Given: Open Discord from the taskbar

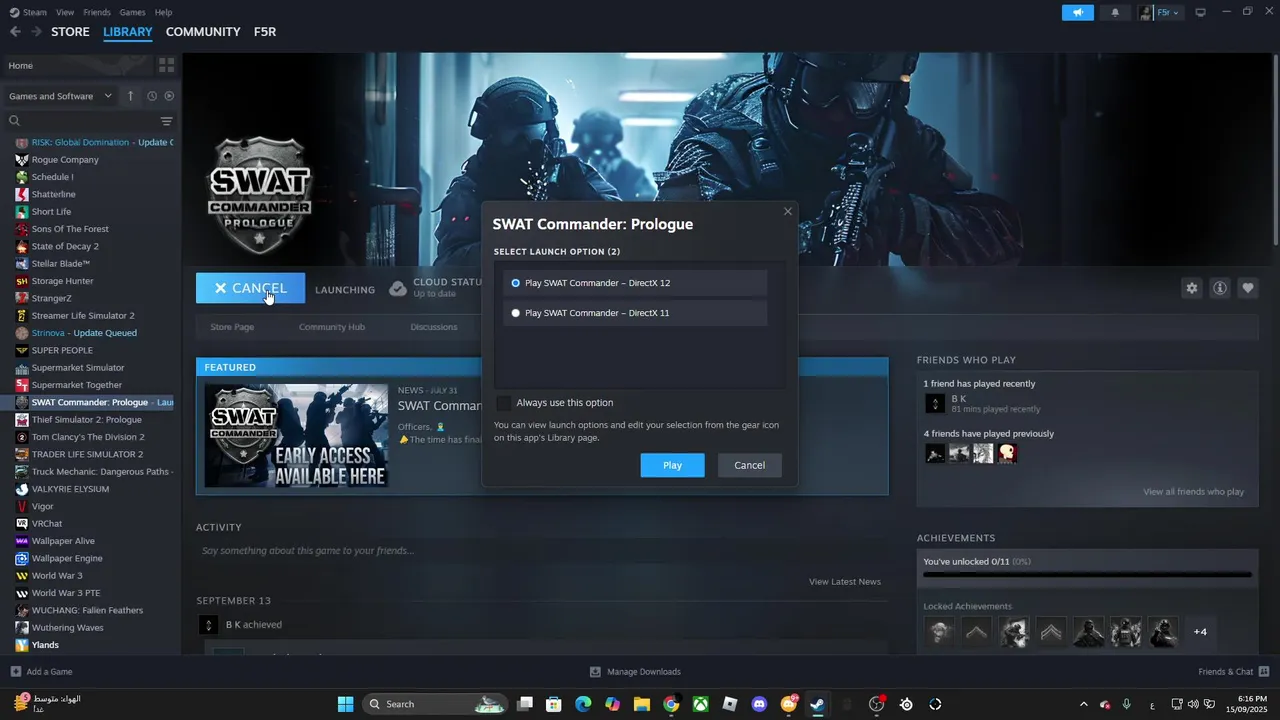Looking at the screenshot, I should point(759,704).
